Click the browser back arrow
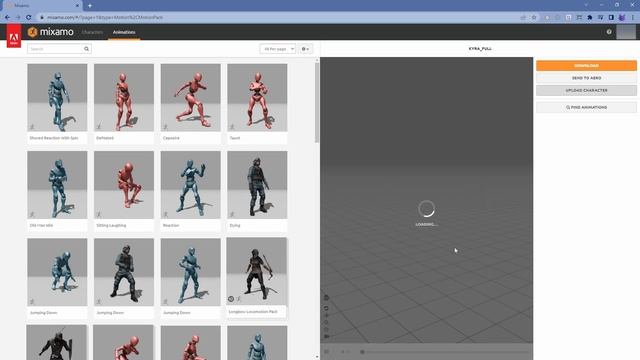The height and width of the screenshot is (360, 640). (x=7, y=18)
